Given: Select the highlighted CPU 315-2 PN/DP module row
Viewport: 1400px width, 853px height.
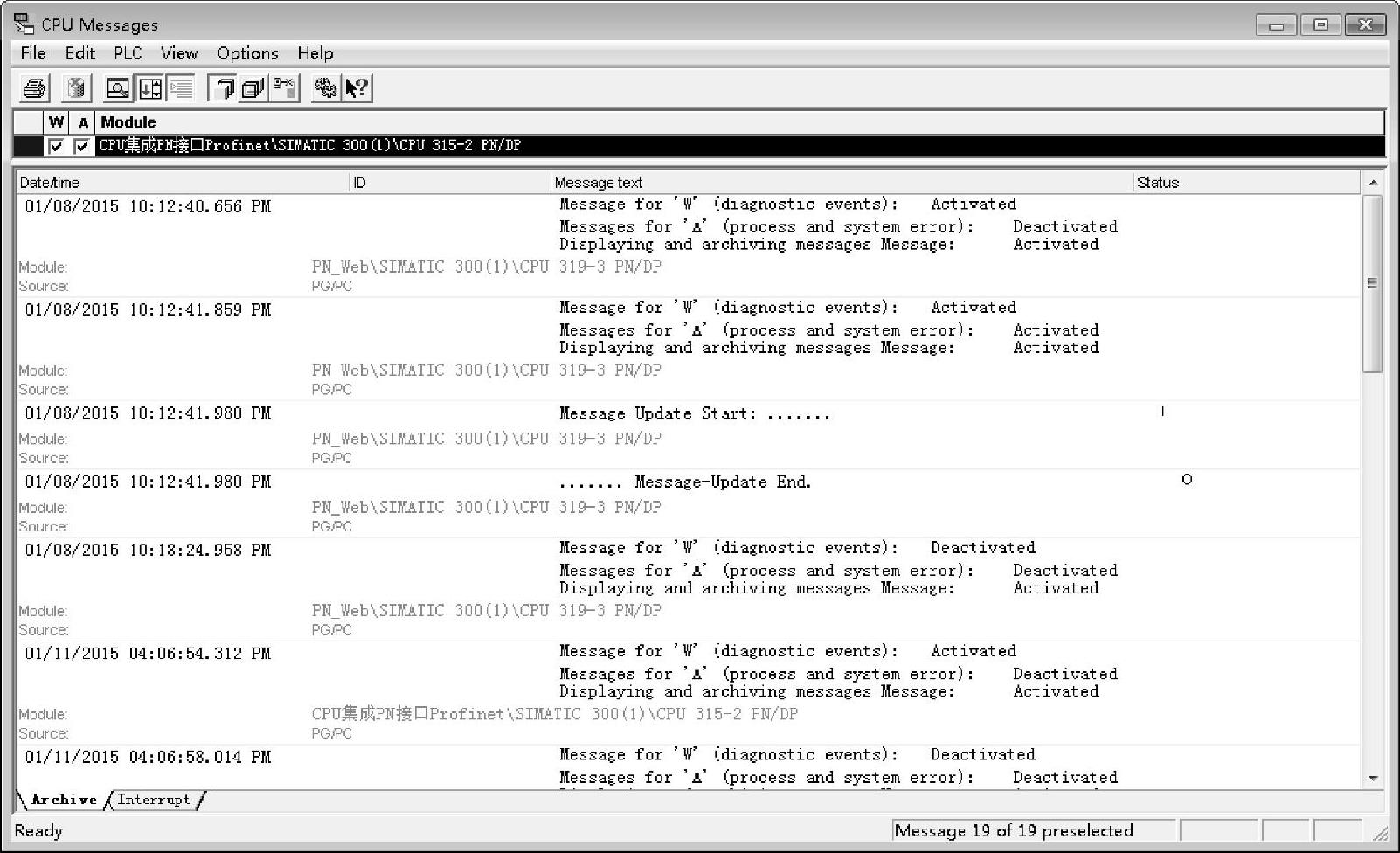Looking at the screenshot, I should [x=699, y=146].
